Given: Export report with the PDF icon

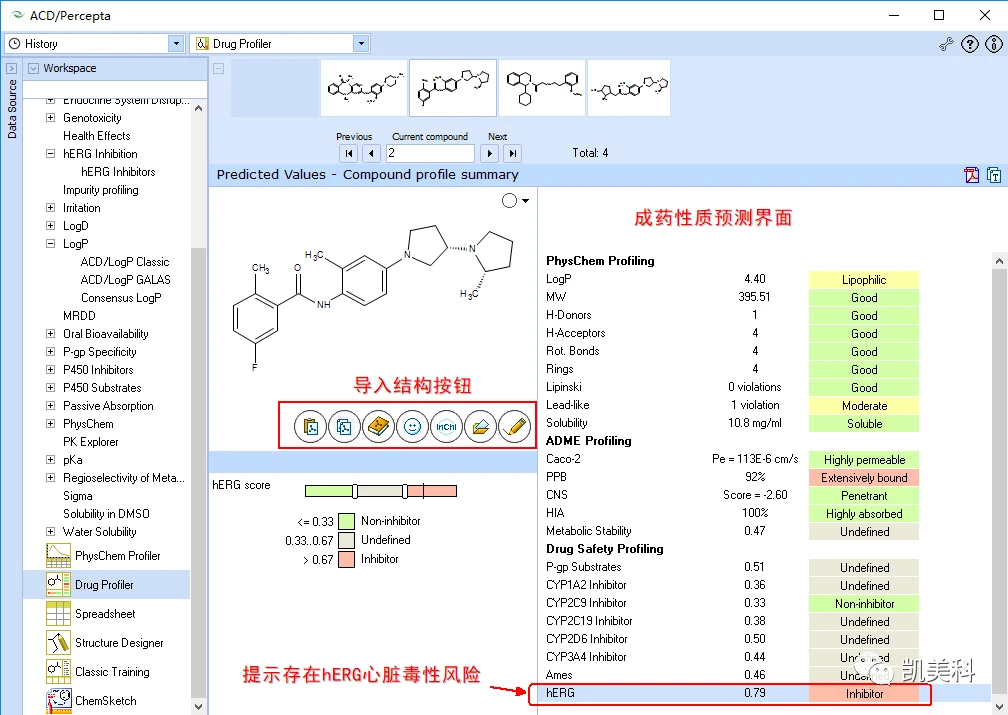Looking at the screenshot, I should [971, 174].
